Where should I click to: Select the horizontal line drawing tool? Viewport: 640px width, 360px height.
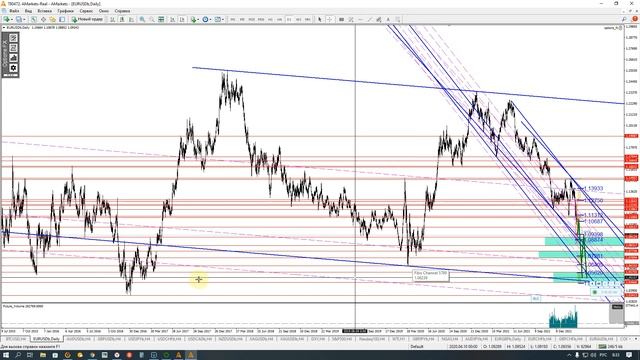click(x=360, y=19)
